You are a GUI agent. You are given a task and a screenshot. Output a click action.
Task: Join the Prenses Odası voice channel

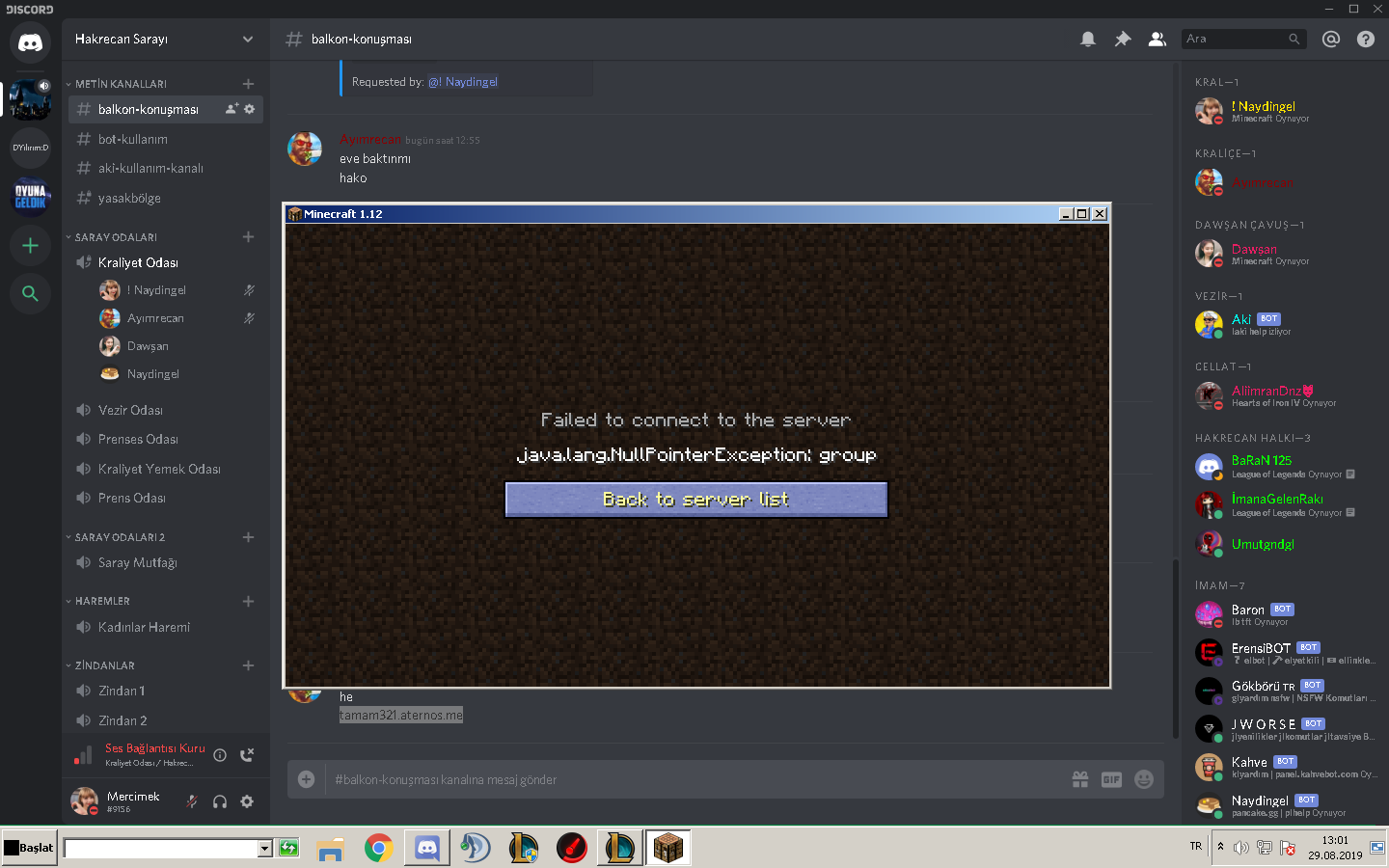pyautogui.click(x=166, y=440)
